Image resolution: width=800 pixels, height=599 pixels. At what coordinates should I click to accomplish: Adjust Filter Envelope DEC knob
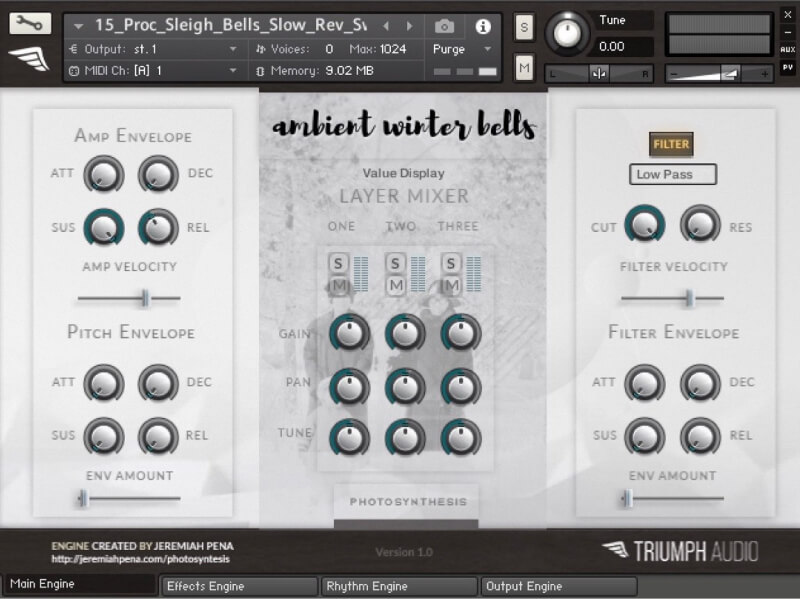point(700,383)
